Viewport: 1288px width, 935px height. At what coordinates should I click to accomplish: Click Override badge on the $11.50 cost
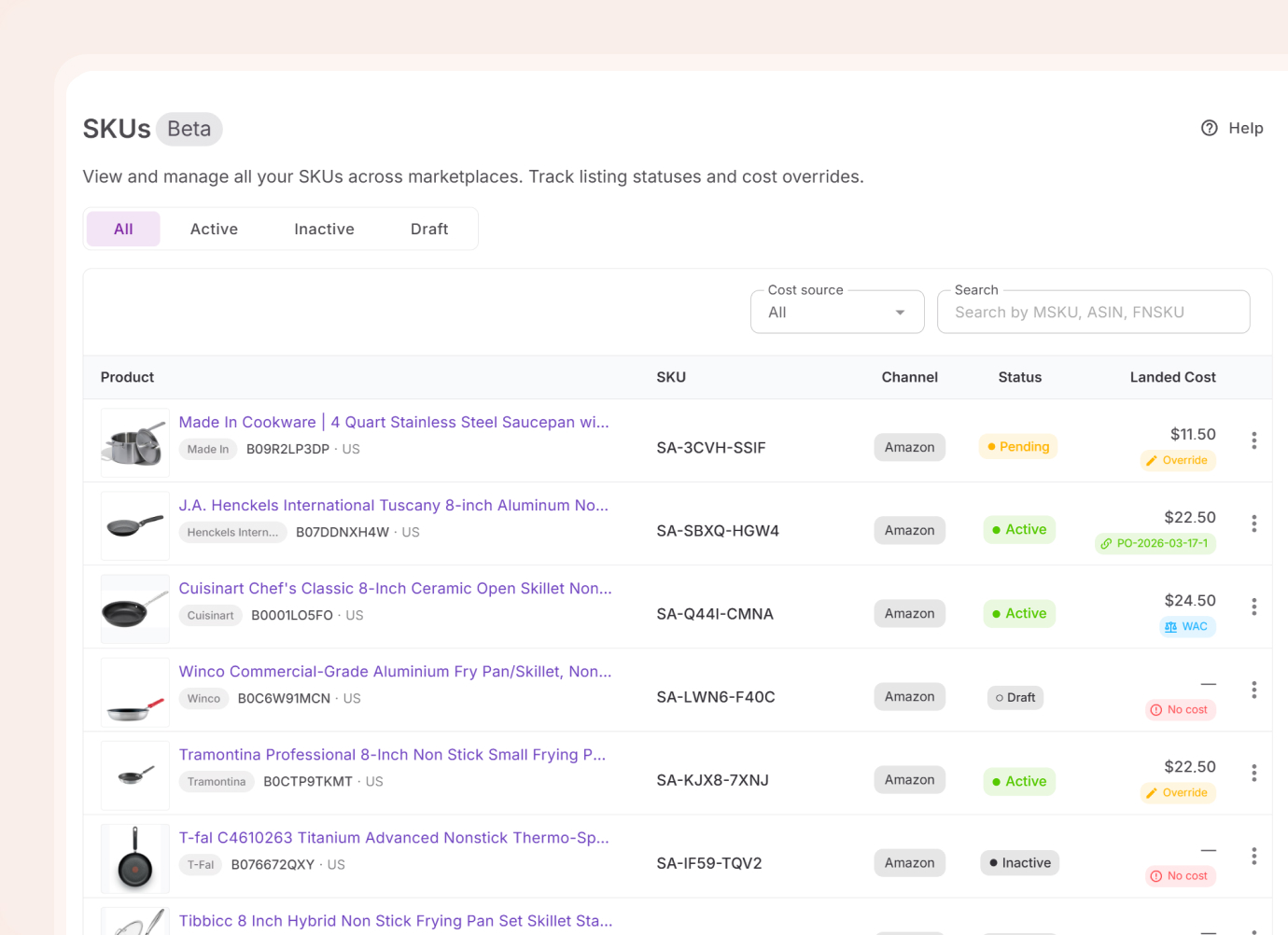click(1177, 460)
